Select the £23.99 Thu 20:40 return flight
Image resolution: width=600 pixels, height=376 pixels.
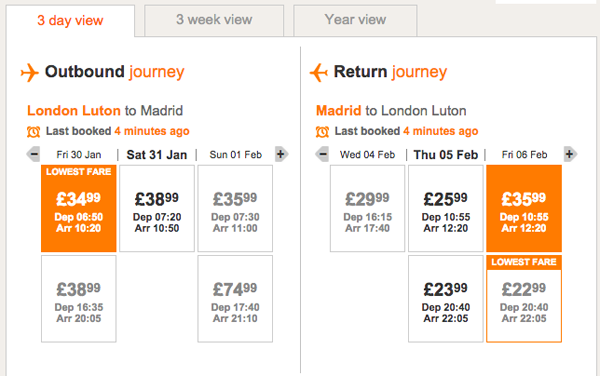click(446, 299)
